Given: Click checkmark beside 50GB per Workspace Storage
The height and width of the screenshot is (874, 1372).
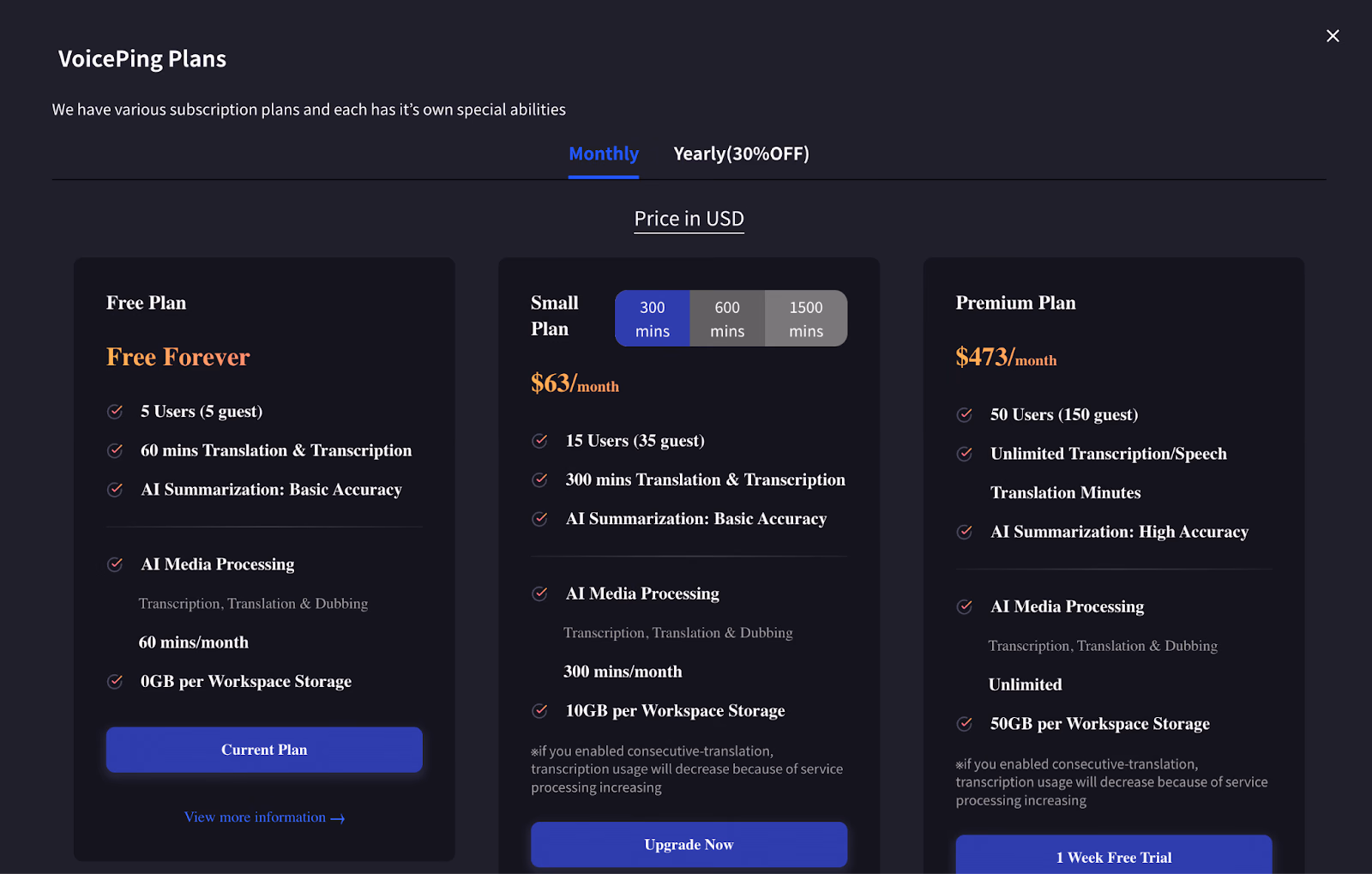Looking at the screenshot, I should tap(965, 724).
